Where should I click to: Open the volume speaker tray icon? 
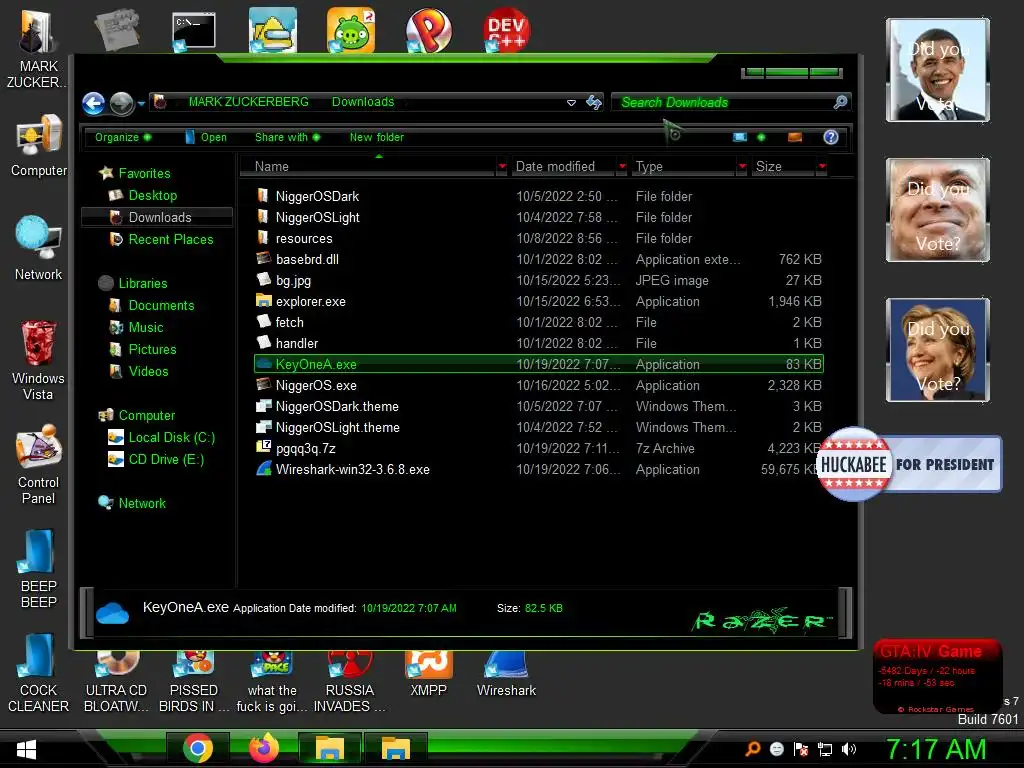coord(849,749)
